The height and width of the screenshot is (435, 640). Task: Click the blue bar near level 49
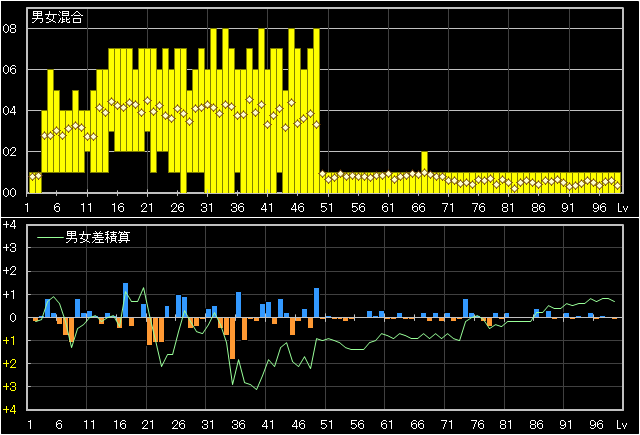tap(316, 303)
